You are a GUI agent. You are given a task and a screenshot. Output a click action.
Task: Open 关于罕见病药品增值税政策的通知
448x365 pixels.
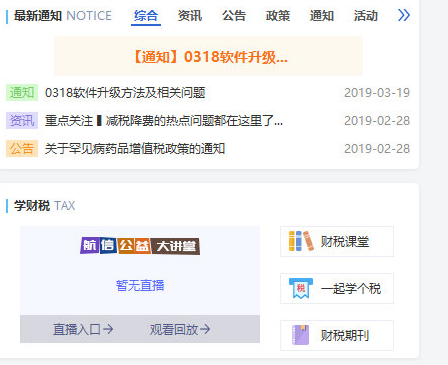tap(135, 149)
